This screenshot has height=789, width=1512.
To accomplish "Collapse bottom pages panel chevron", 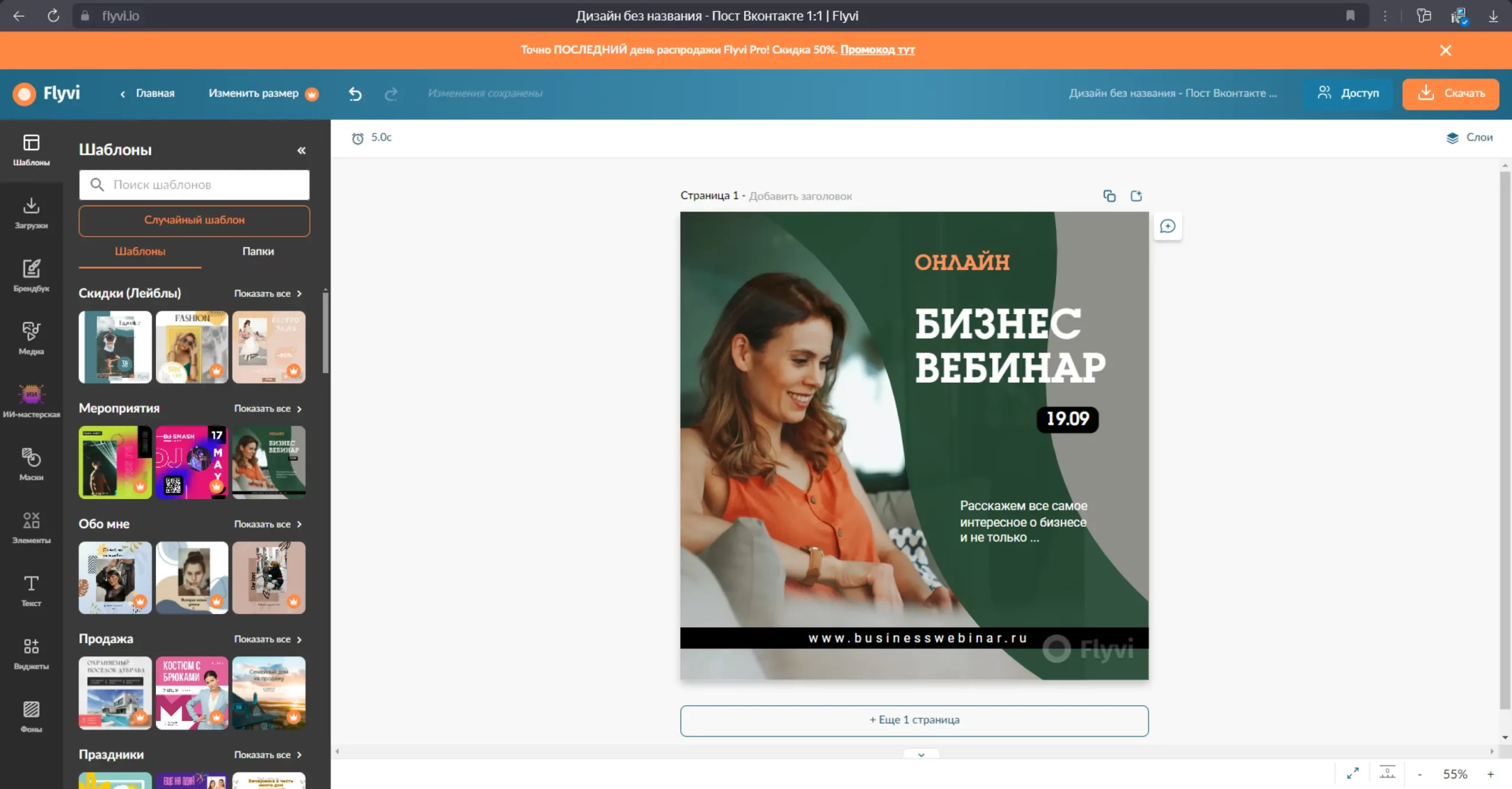I will (x=921, y=755).
